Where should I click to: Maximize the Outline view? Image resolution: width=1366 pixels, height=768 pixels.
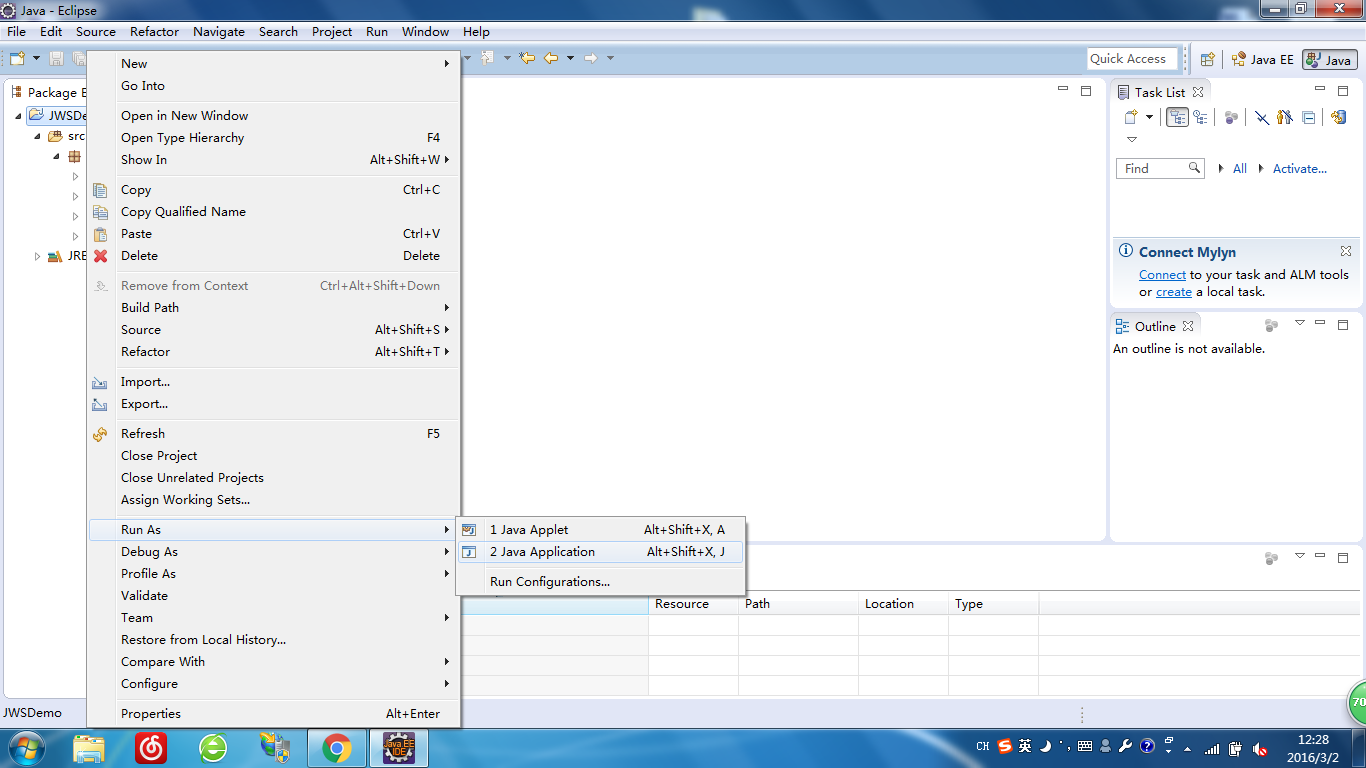point(1343,325)
